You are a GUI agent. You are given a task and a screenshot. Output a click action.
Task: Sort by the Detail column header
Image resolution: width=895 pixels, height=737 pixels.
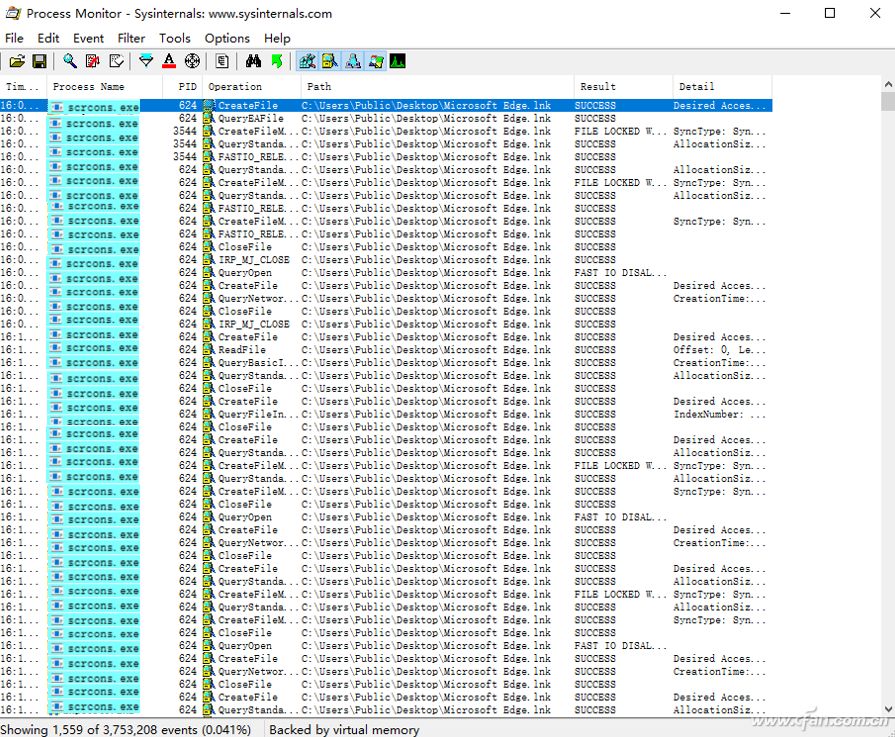click(722, 87)
